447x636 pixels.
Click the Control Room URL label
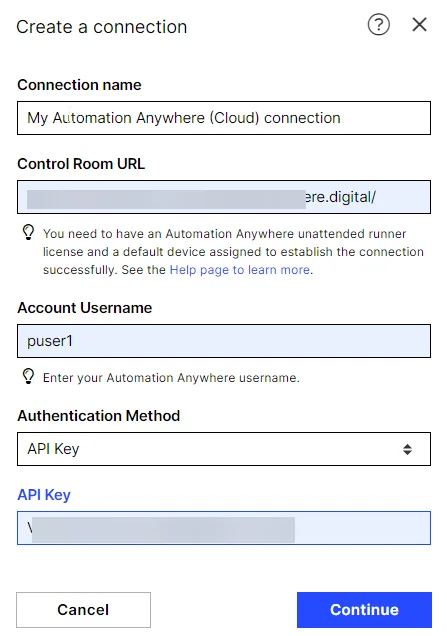click(81, 164)
